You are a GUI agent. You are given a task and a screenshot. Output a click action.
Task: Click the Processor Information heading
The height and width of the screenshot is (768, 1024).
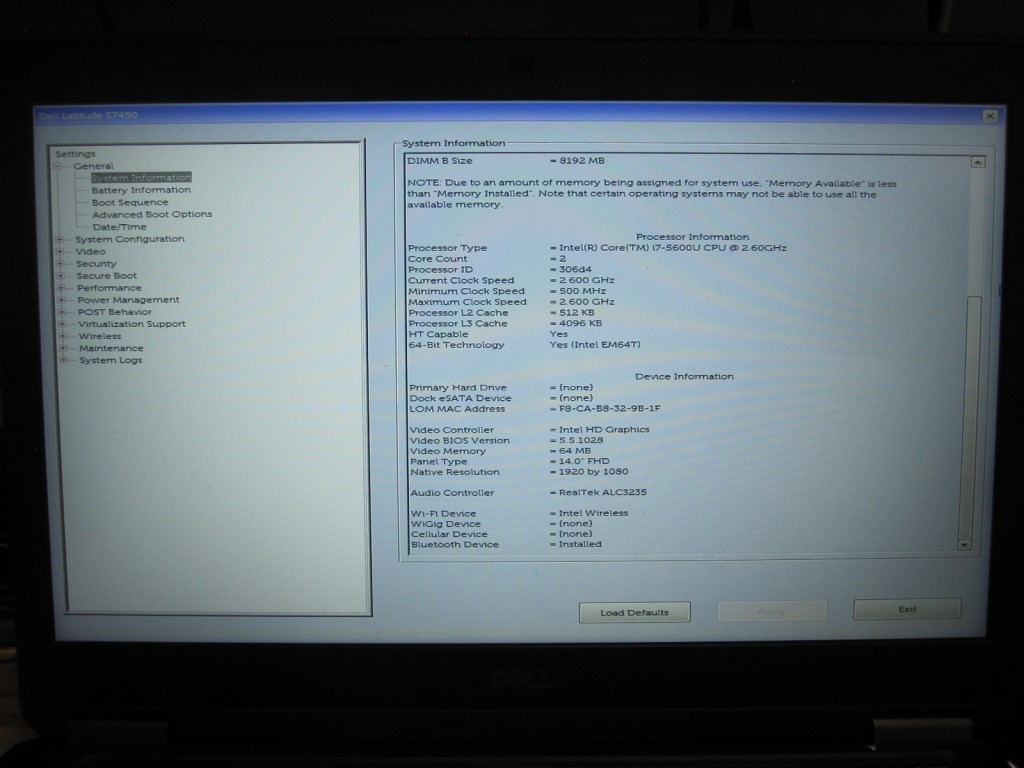coord(692,237)
